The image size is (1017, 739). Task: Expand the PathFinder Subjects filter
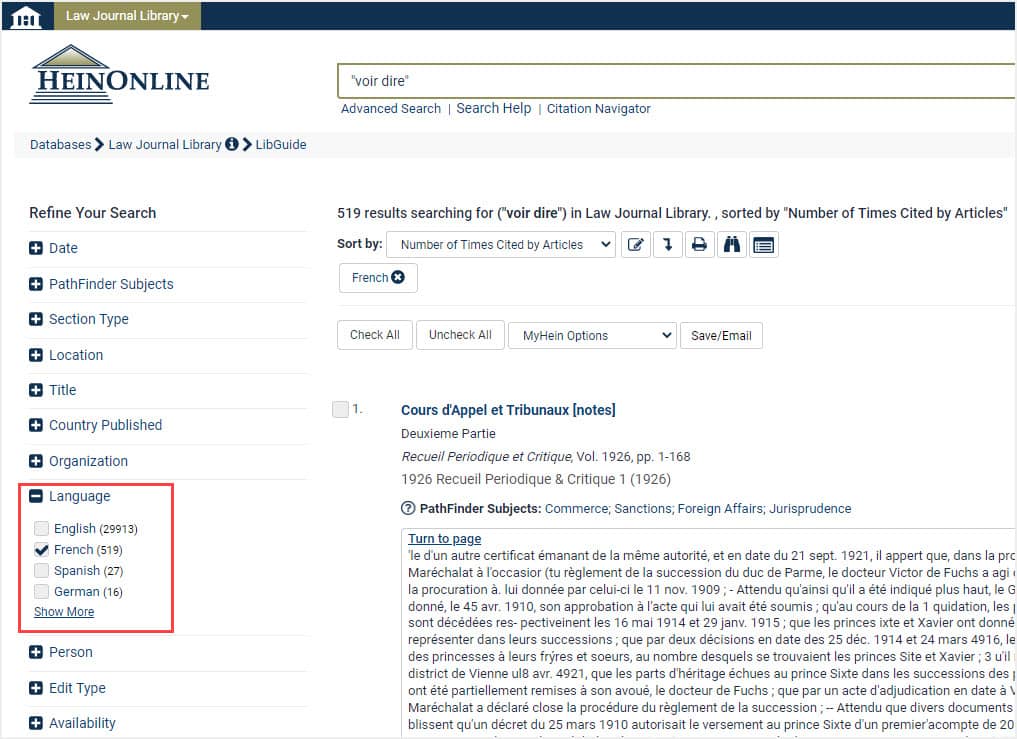(x=36, y=284)
